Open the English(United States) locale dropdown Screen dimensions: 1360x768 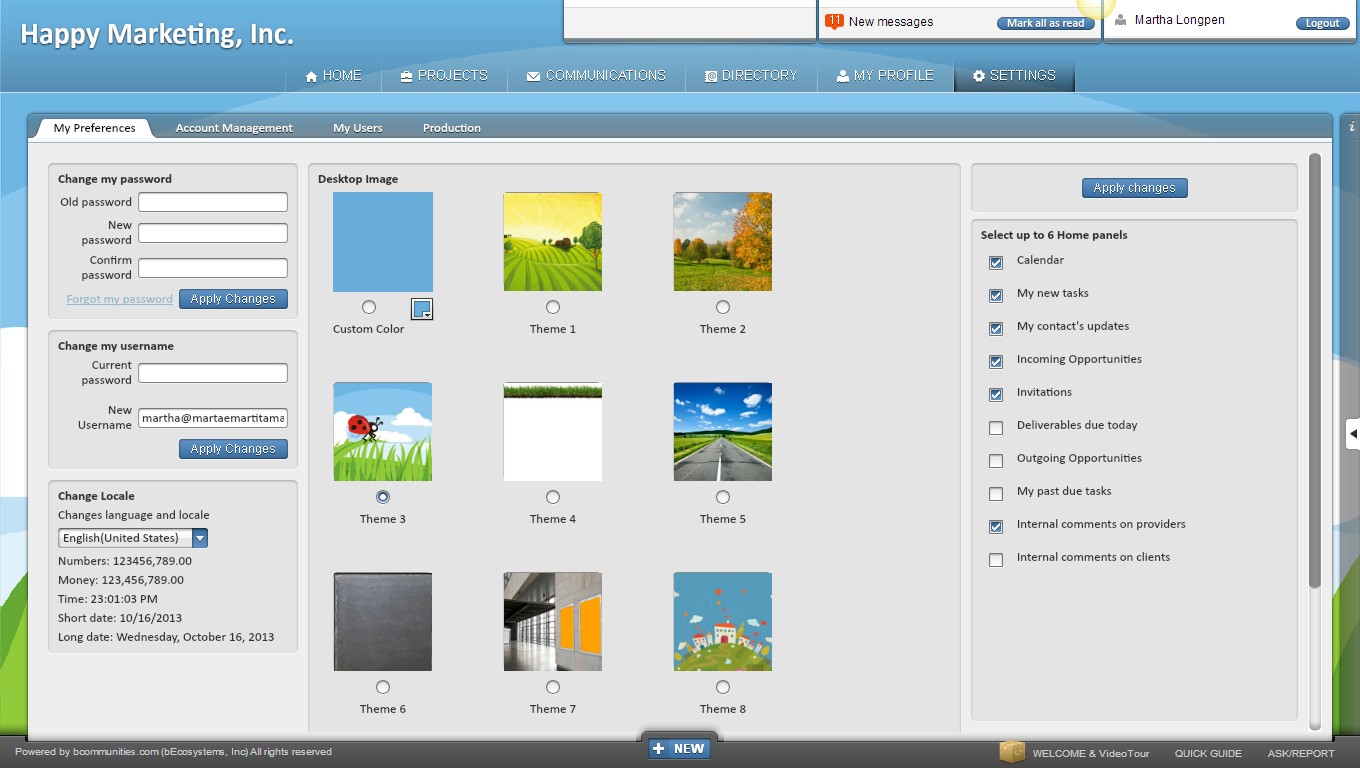[x=200, y=538]
